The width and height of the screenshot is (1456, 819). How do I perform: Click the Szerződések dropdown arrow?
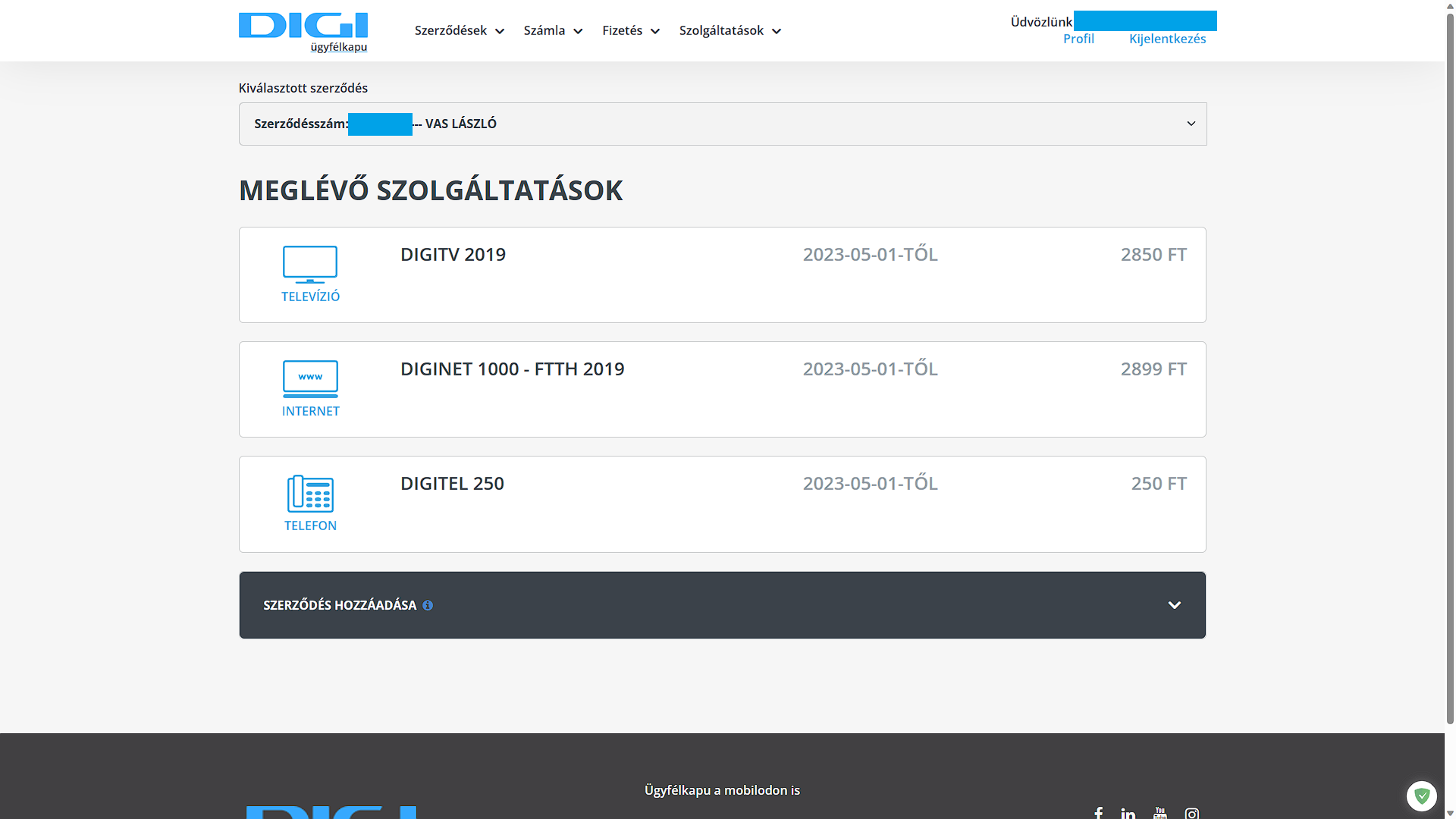click(x=500, y=31)
